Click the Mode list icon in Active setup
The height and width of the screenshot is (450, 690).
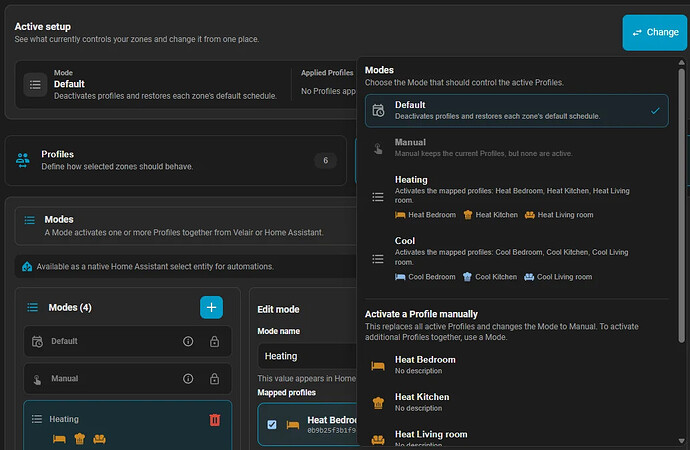(35, 85)
